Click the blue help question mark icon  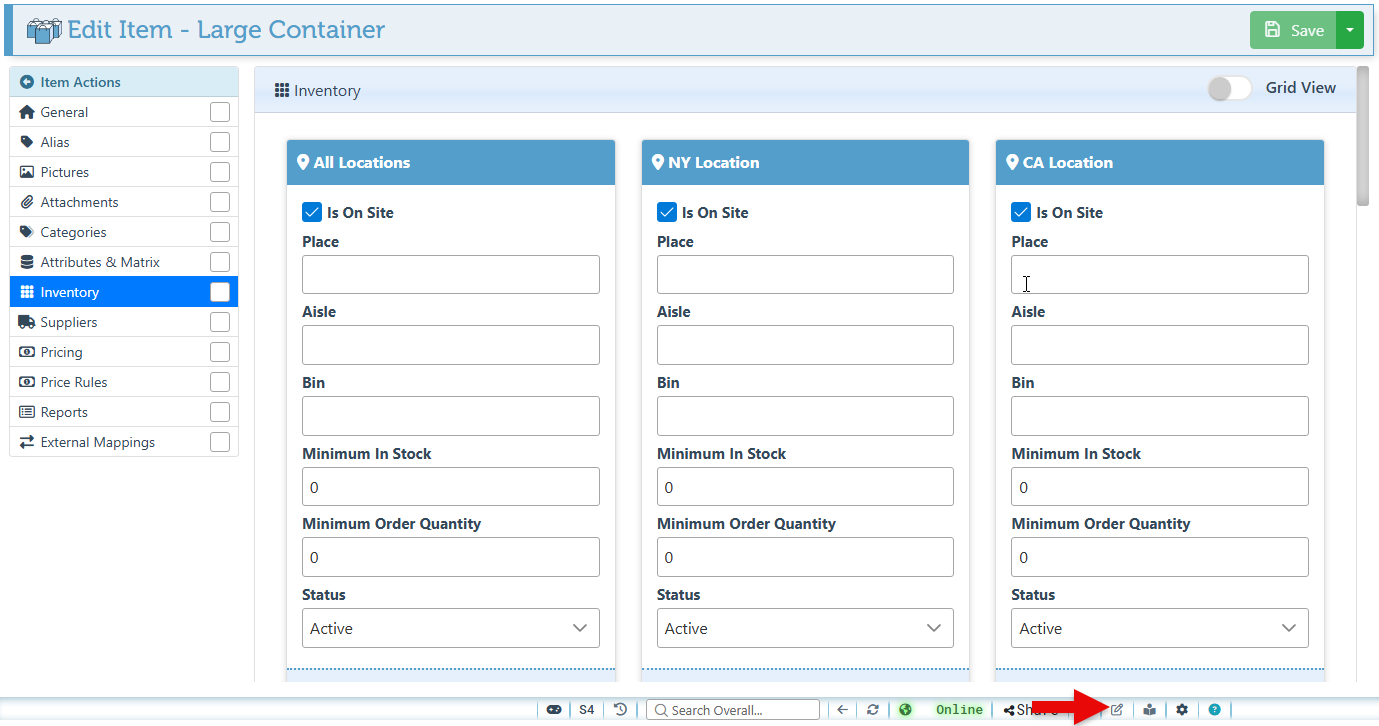pos(1214,710)
